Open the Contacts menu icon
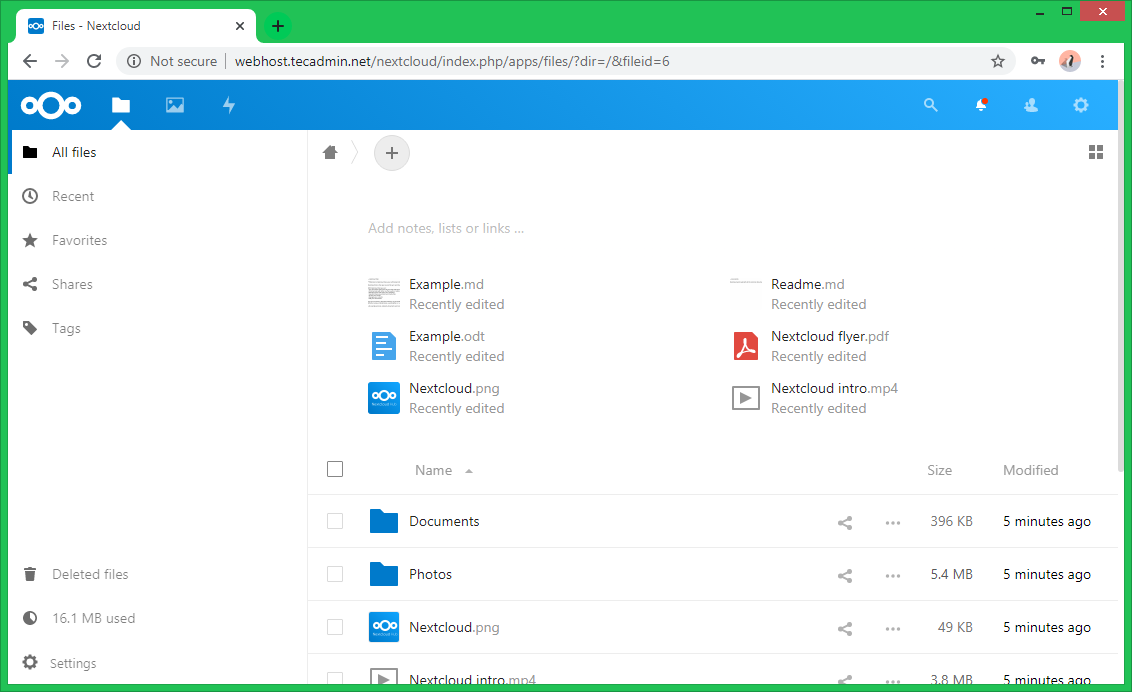The height and width of the screenshot is (692, 1132). pos(1031,105)
